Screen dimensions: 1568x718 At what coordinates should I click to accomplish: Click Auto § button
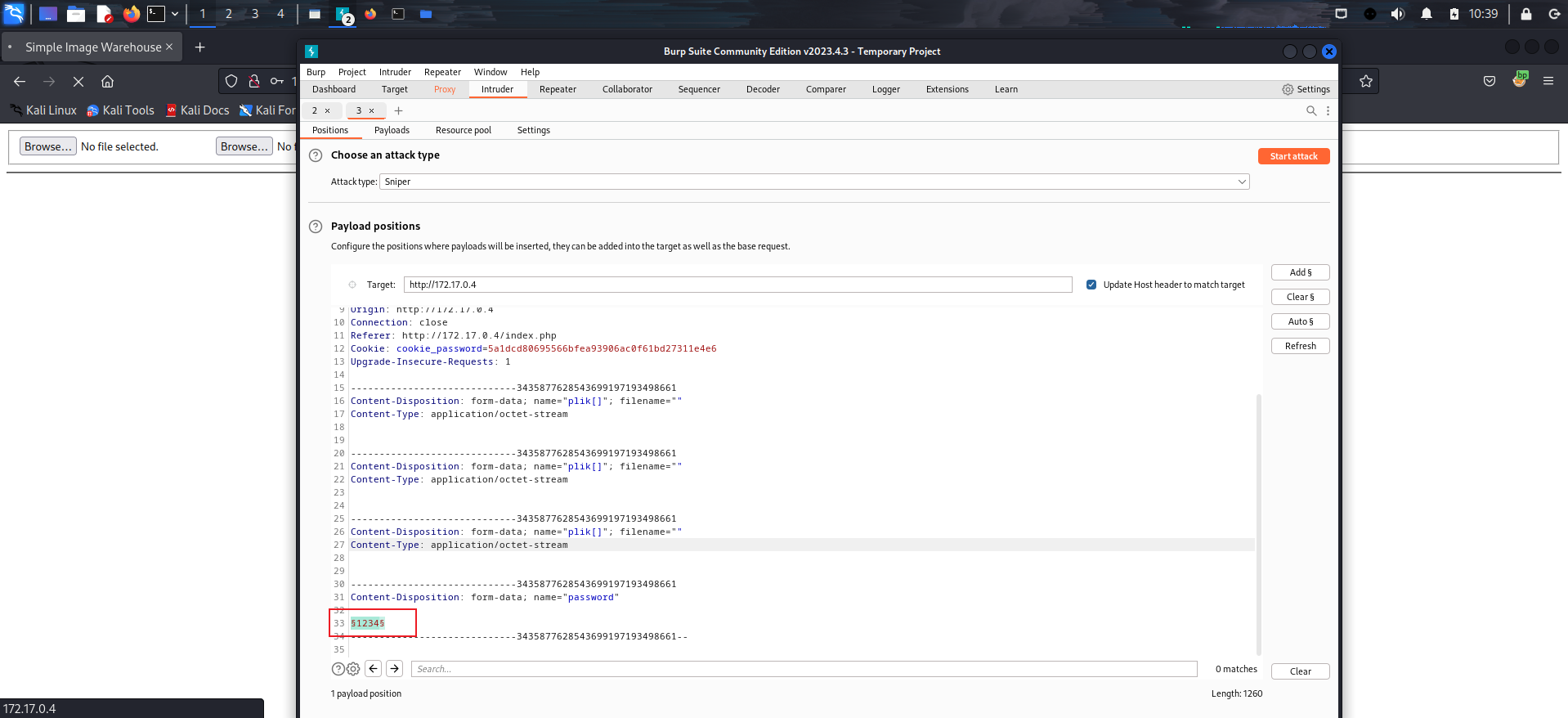coord(1300,321)
